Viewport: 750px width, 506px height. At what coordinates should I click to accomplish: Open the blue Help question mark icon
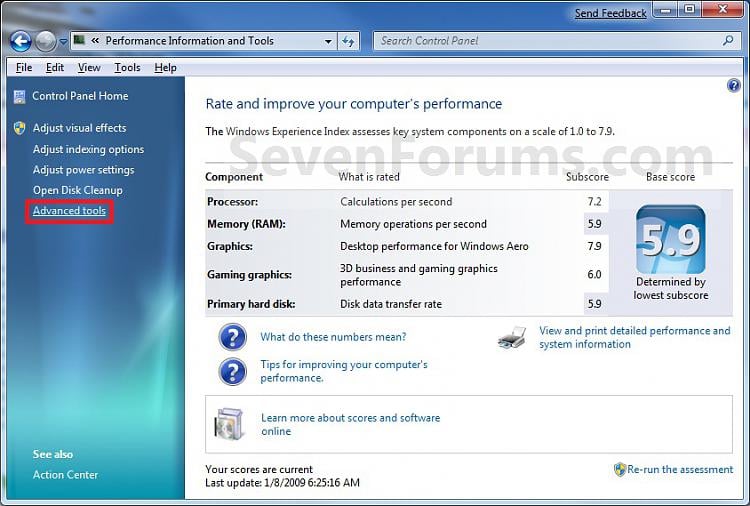coord(733,86)
